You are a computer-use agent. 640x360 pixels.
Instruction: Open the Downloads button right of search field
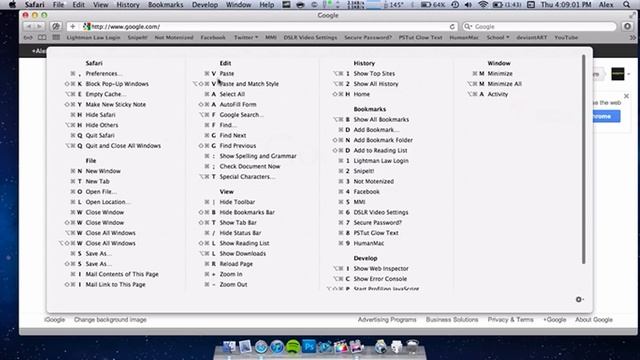[627, 27]
